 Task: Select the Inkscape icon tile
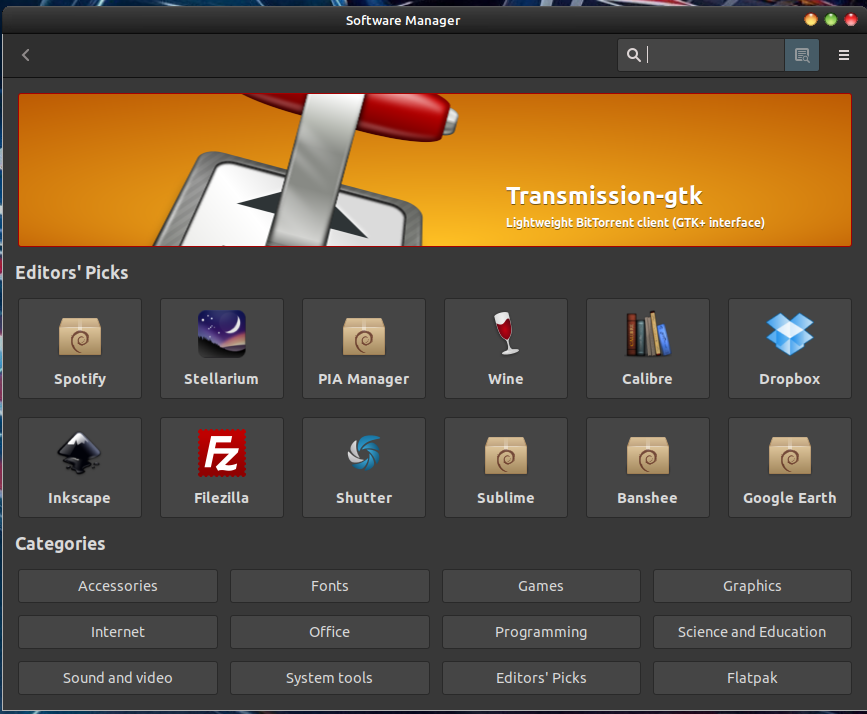(80, 467)
